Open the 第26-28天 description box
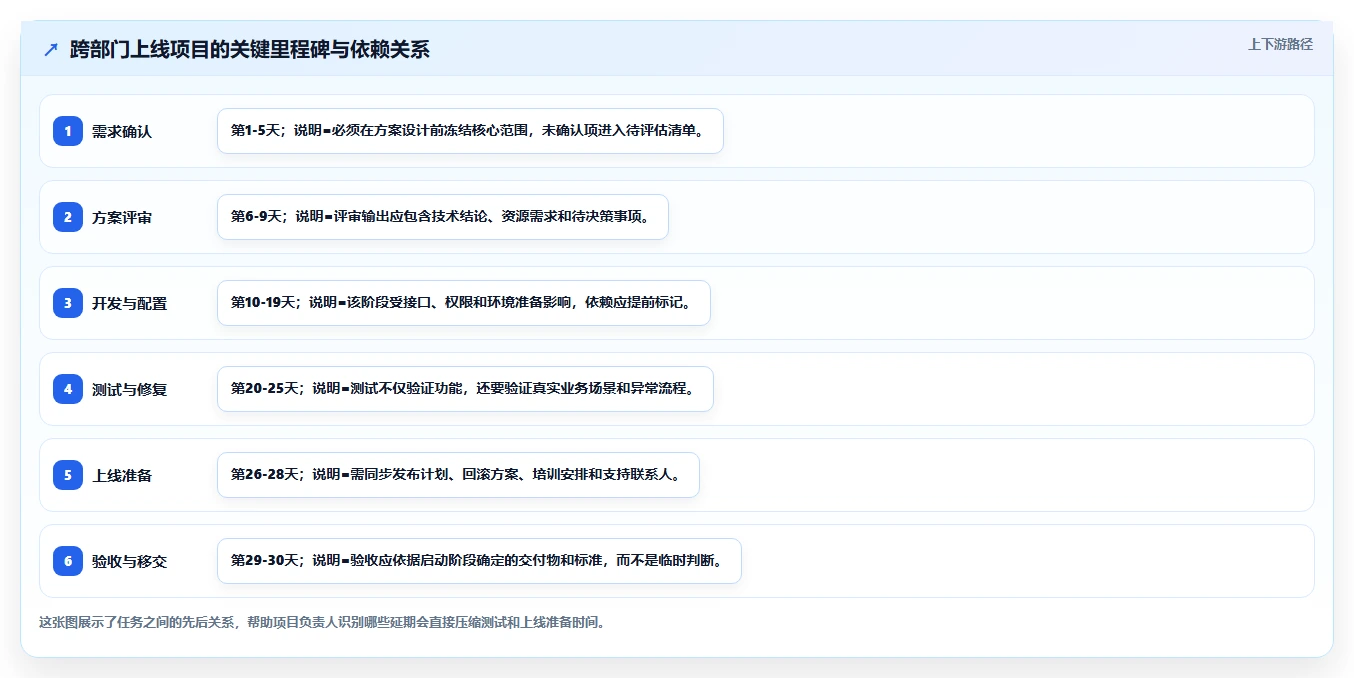 pyautogui.click(x=458, y=475)
